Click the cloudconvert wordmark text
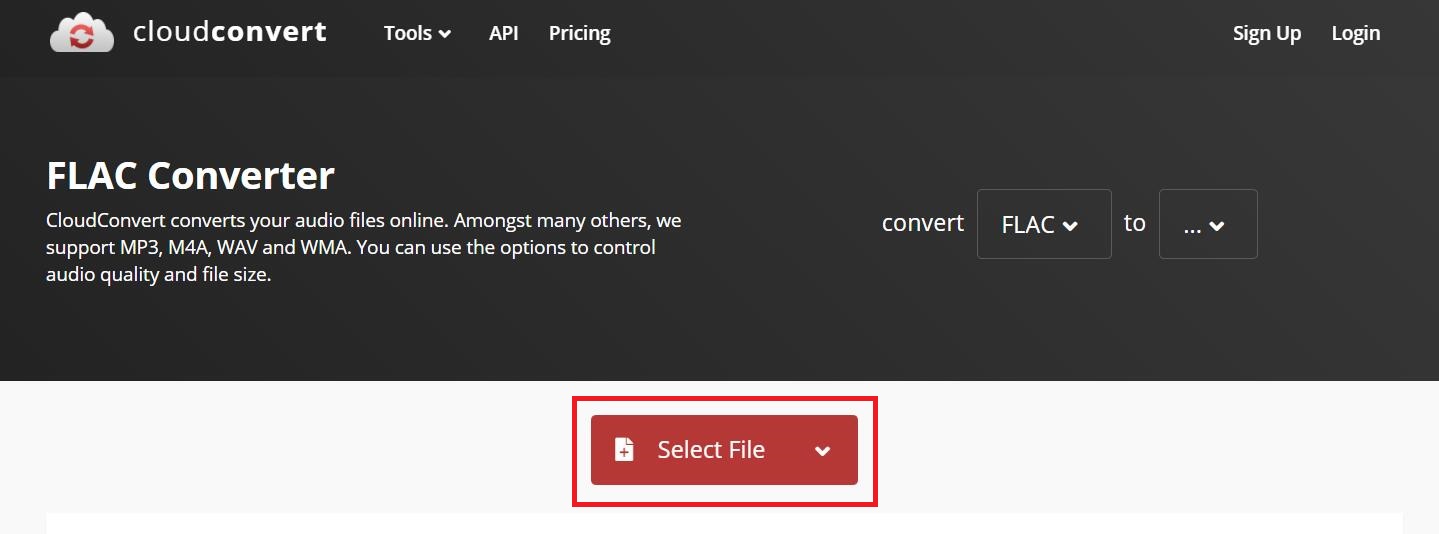1439x534 pixels. pyautogui.click(x=229, y=32)
